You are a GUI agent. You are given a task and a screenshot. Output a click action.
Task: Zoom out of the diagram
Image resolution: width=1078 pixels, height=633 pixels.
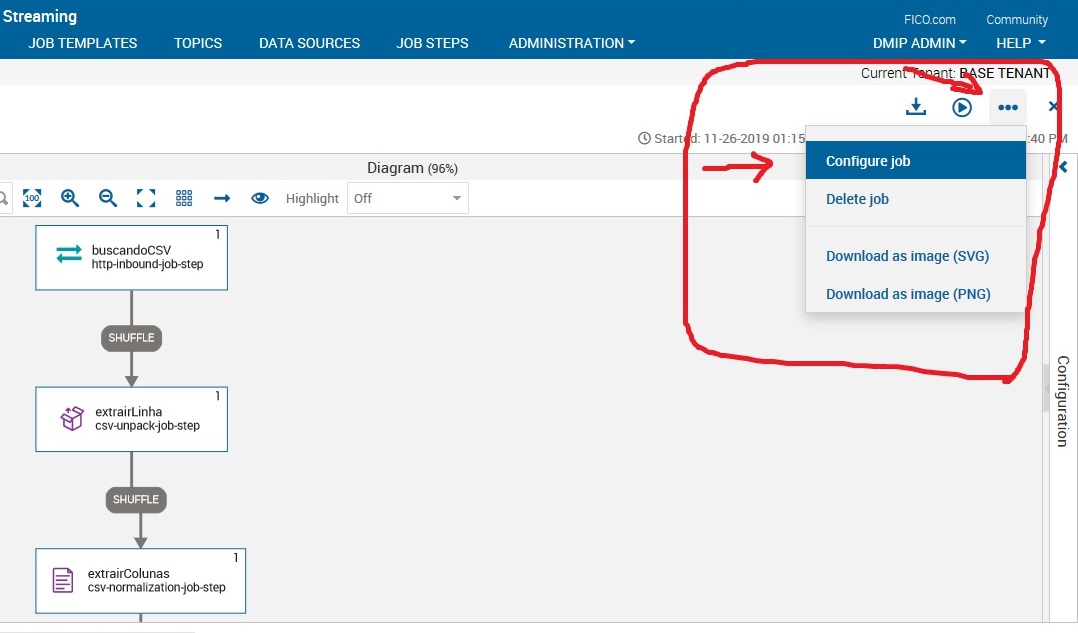108,198
